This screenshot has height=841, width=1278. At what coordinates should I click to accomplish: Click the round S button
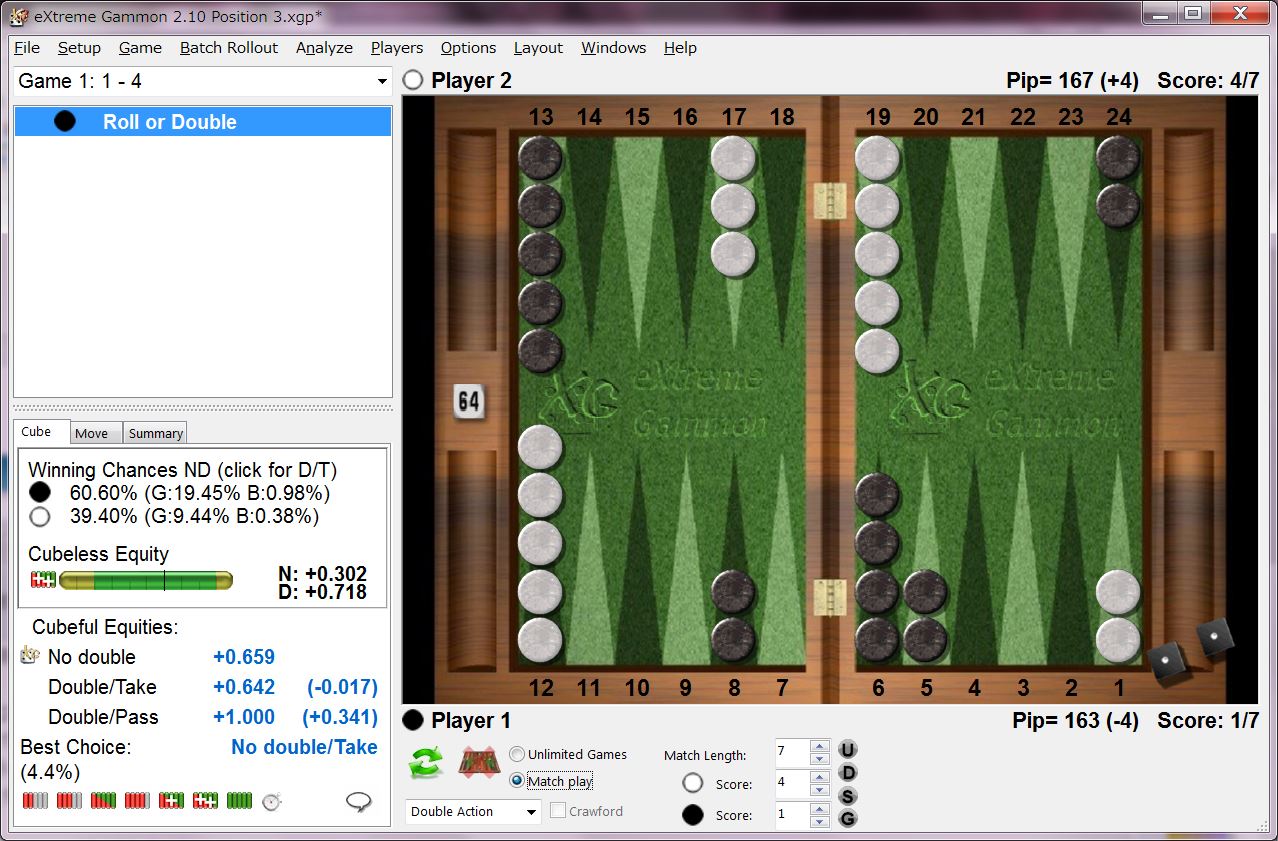(x=848, y=796)
